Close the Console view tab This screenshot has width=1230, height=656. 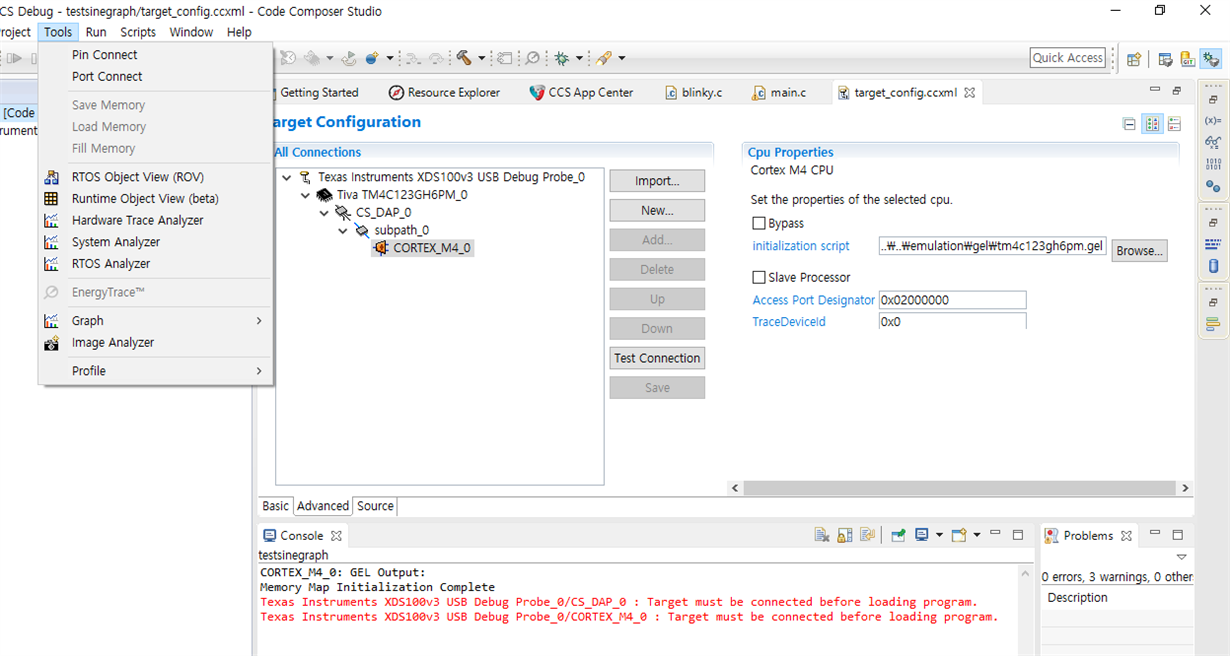(x=336, y=536)
